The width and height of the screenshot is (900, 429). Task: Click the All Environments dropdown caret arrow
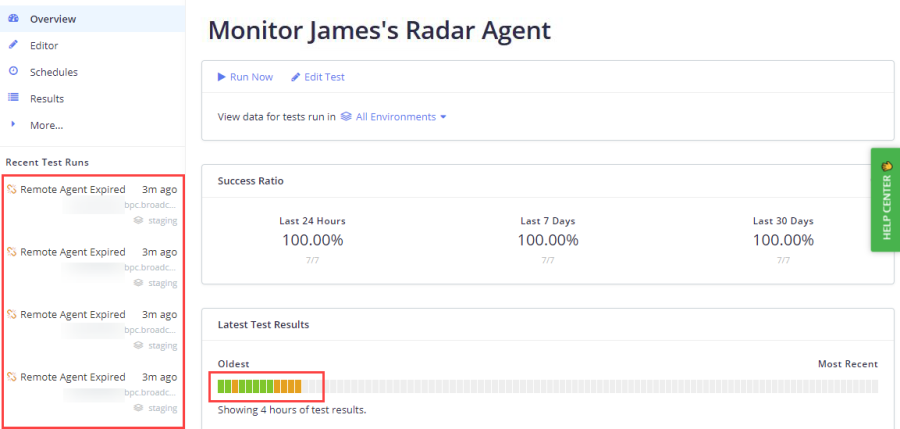(443, 117)
